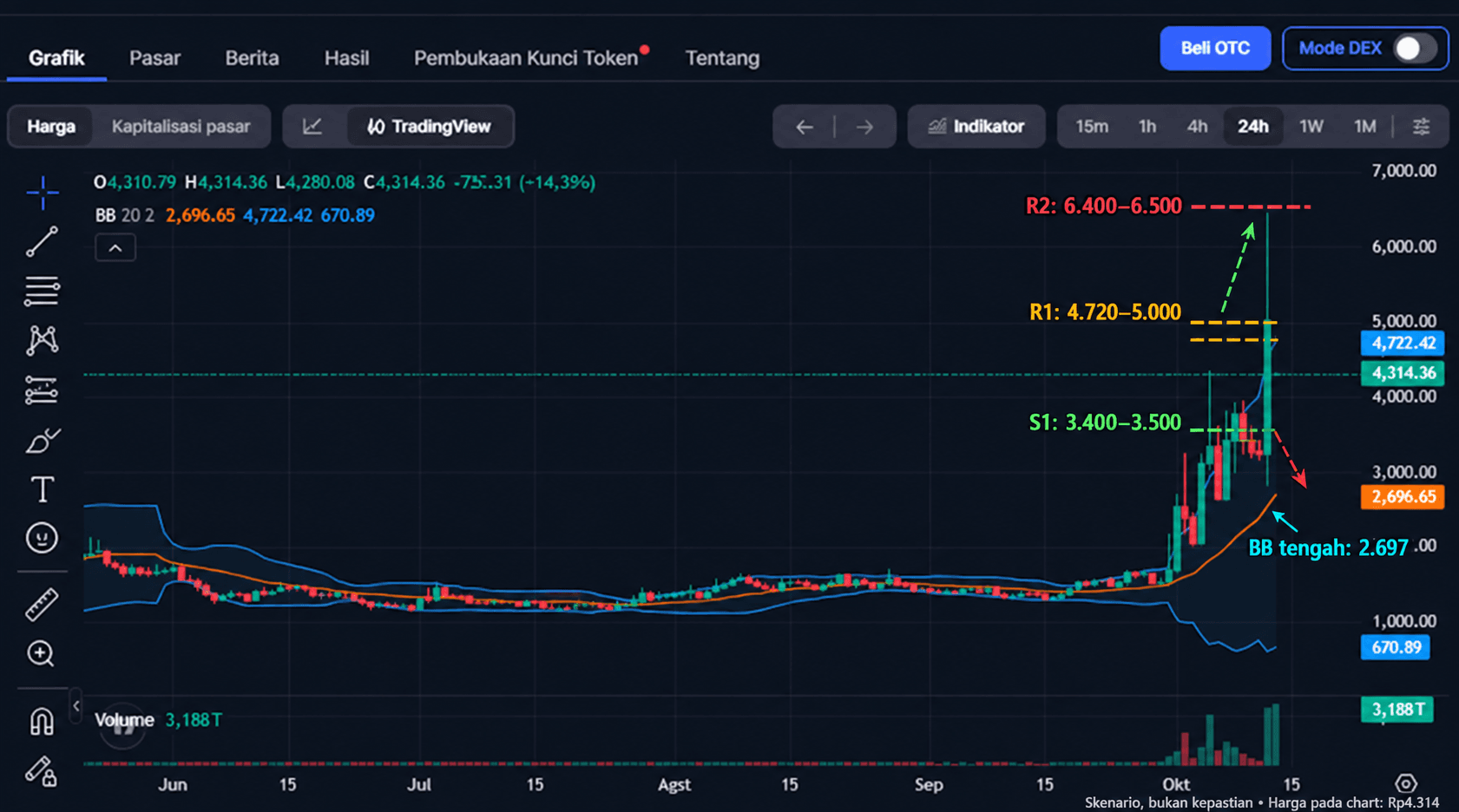Set timeframe to 1W

[x=1311, y=127]
